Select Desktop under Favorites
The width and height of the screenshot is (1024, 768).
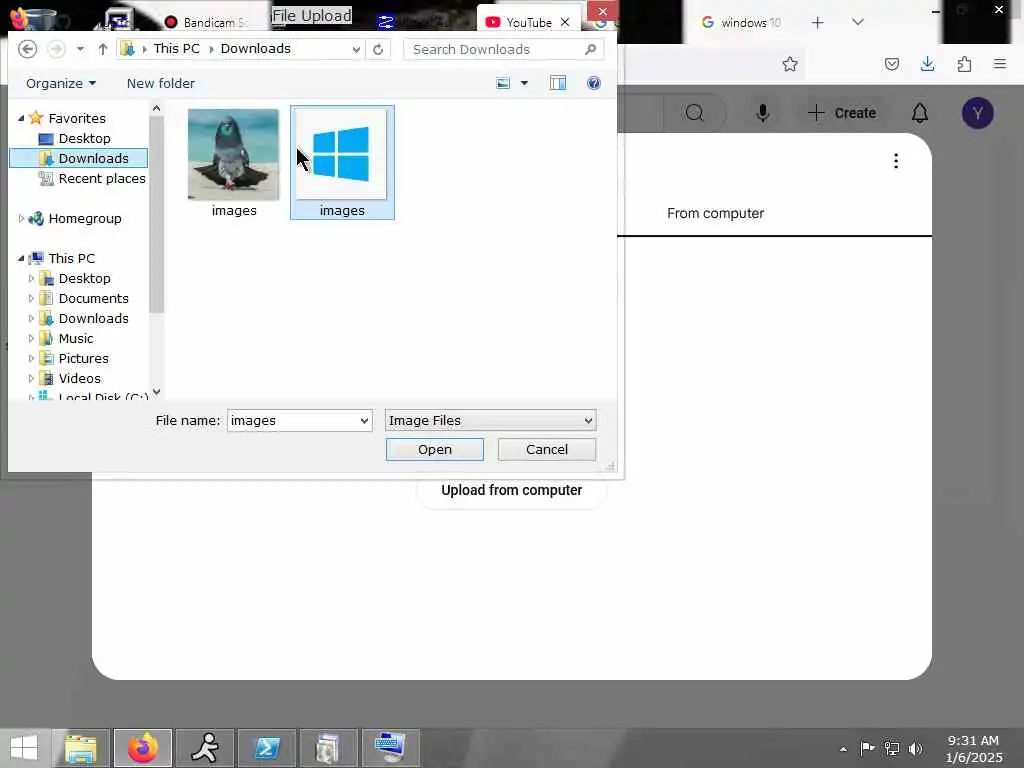(84, 138)
